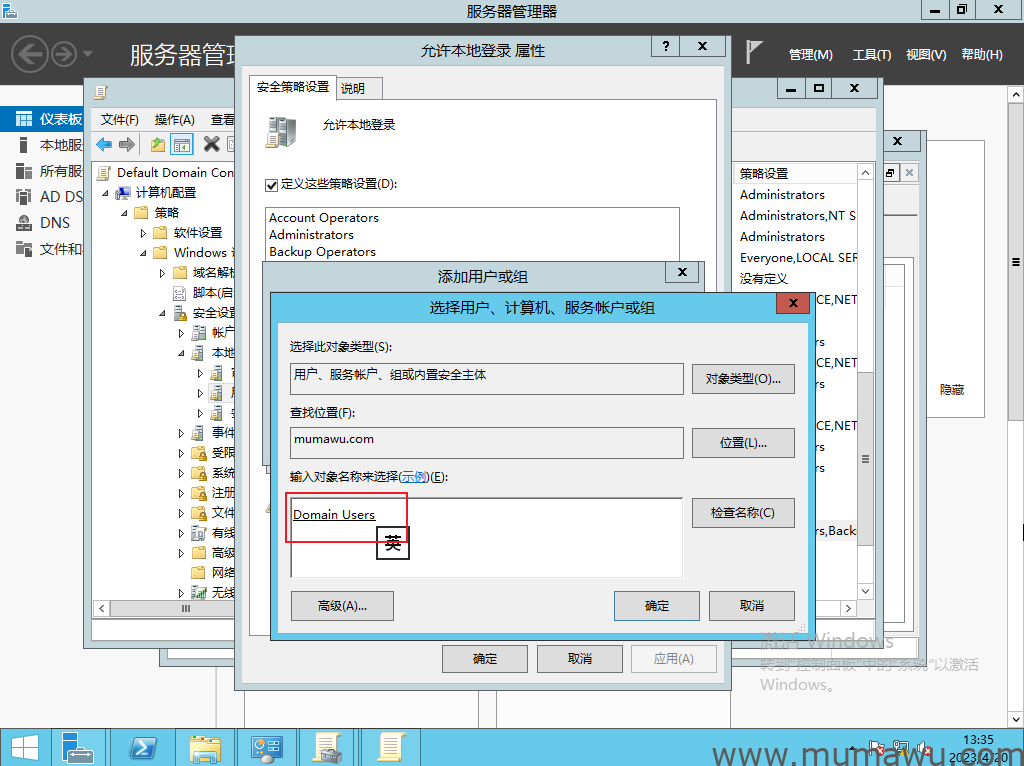Switch to the 说明 tab
The width and height of the screenshot is (1024, 766).
coord(353,88)
